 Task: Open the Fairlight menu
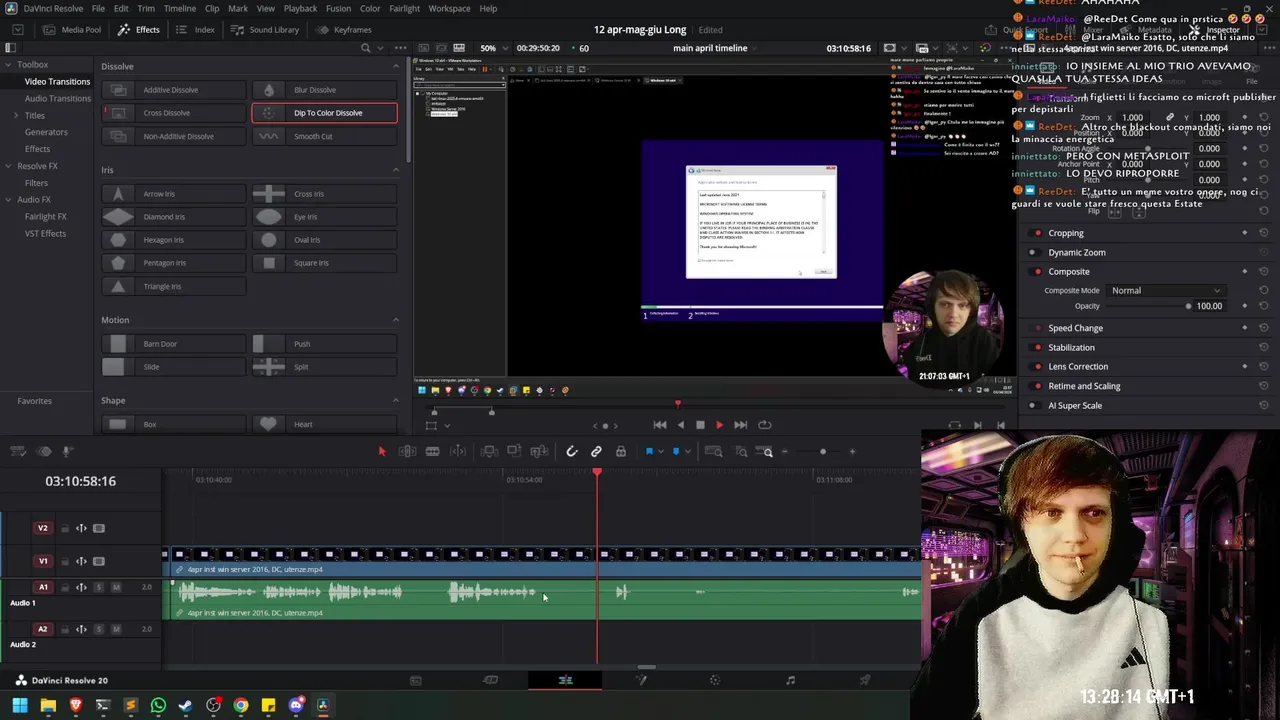[x=404, y=8]
